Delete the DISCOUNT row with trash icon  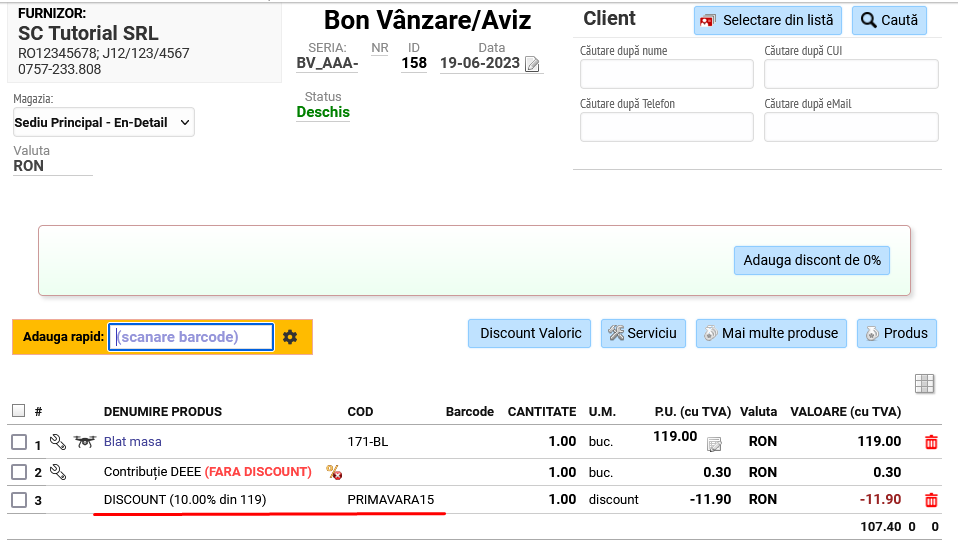[x=931, y=500]
